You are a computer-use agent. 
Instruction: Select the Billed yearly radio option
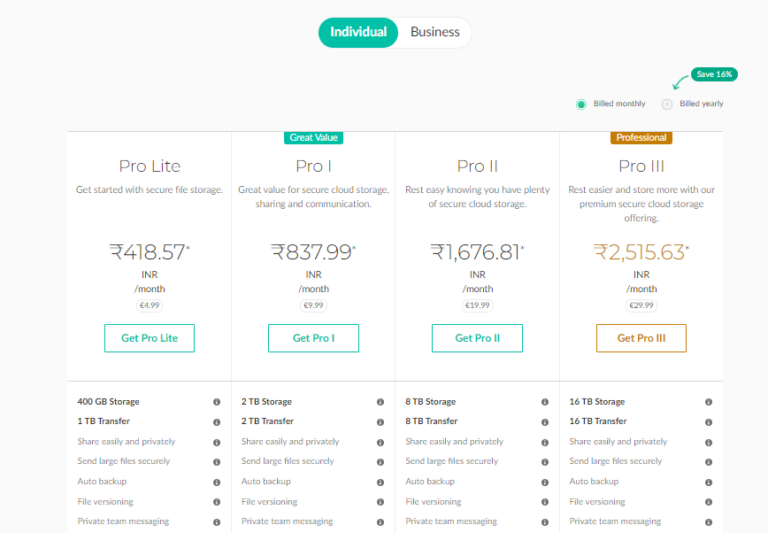point(667,104)
